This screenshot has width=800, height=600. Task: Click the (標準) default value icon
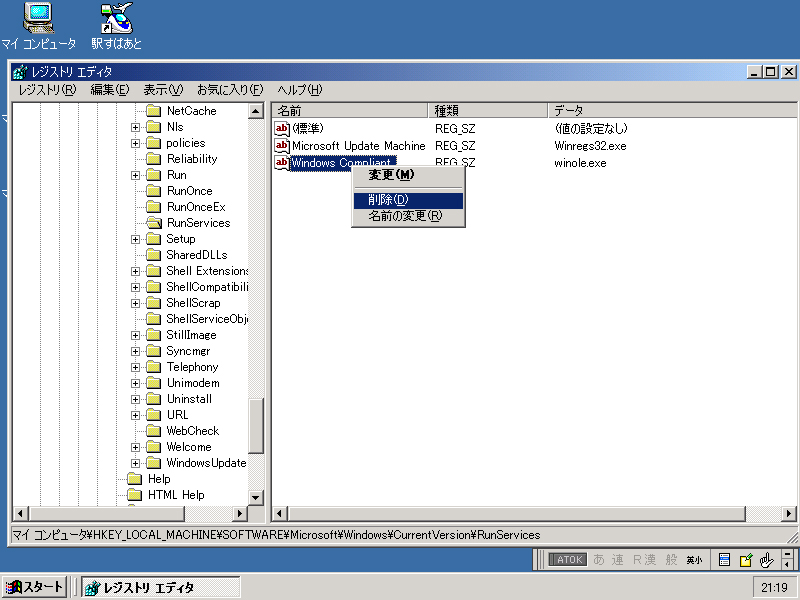tap(282, 129)
